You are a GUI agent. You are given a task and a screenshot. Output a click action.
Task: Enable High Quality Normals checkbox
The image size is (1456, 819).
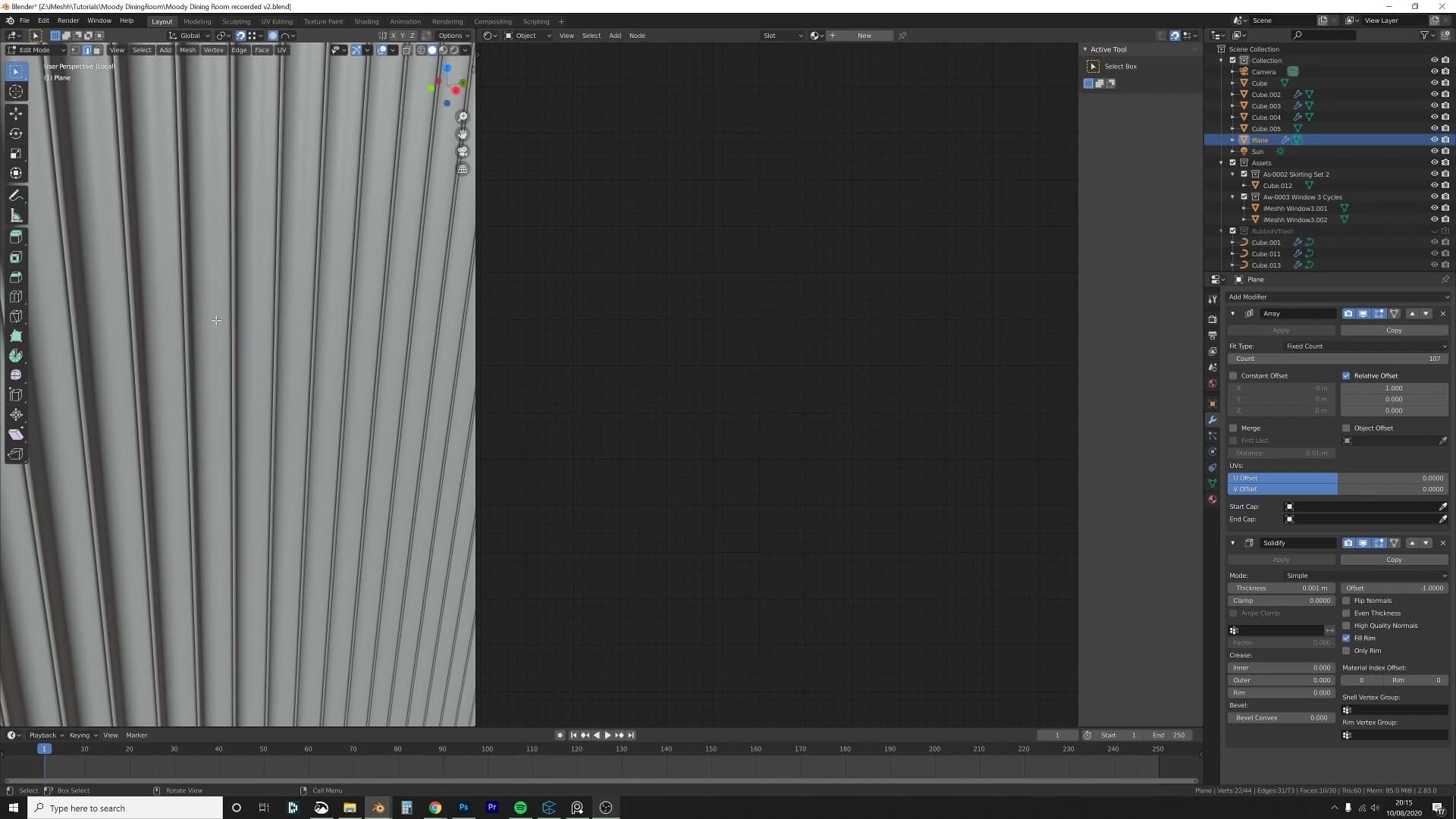click(x=1346, y=626)
